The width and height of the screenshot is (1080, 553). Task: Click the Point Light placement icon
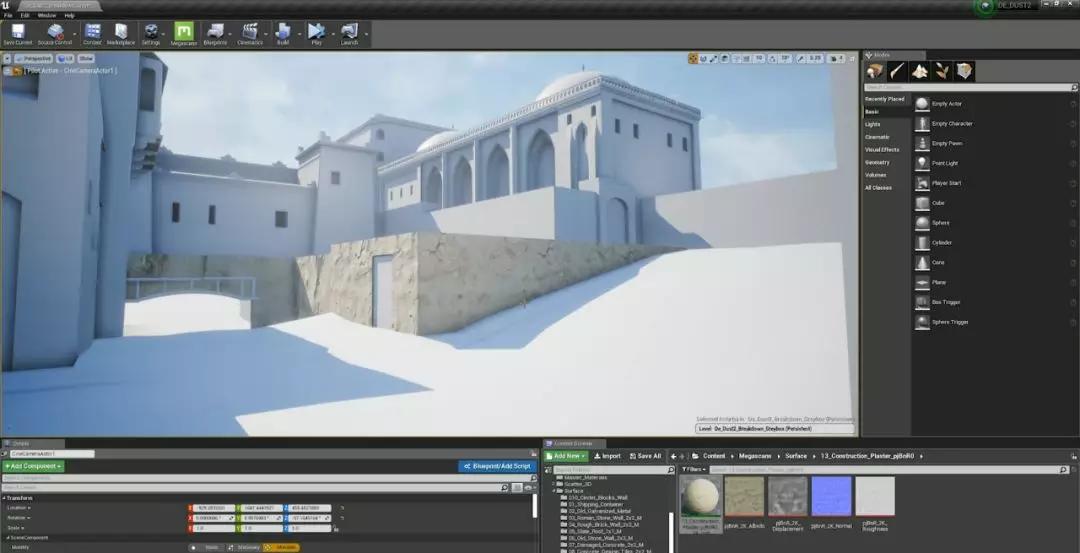coord(922,163)
